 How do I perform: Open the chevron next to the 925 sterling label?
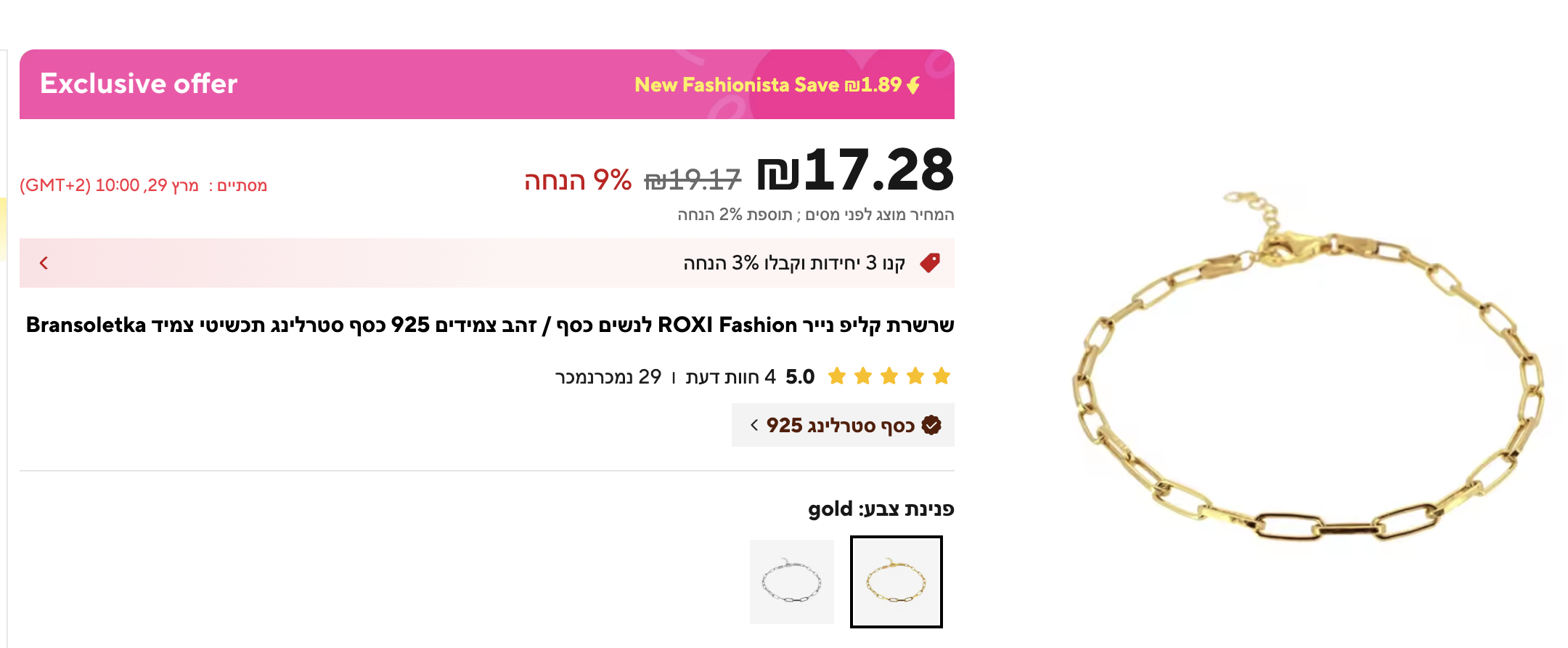(x=754, y=426)
